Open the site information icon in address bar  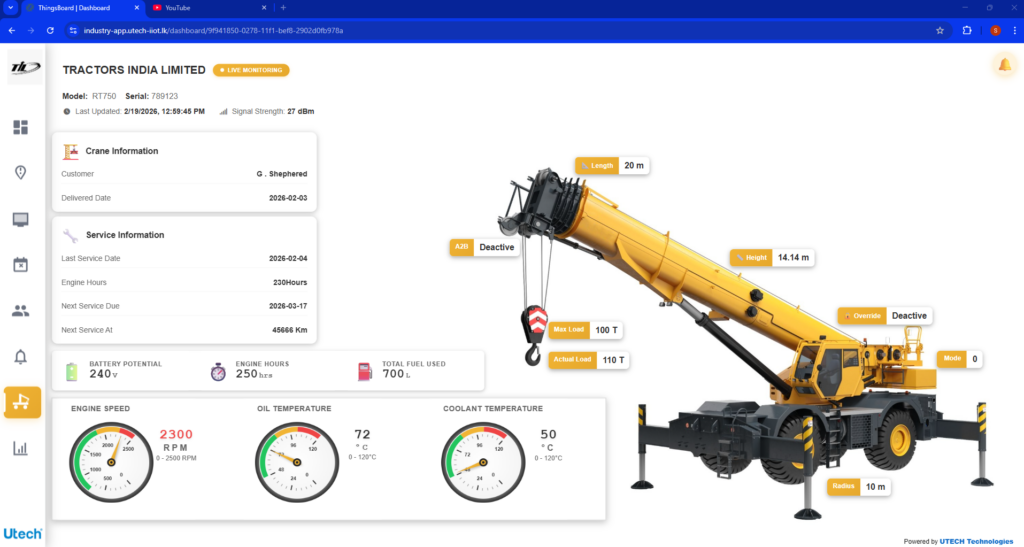point(73,31)
